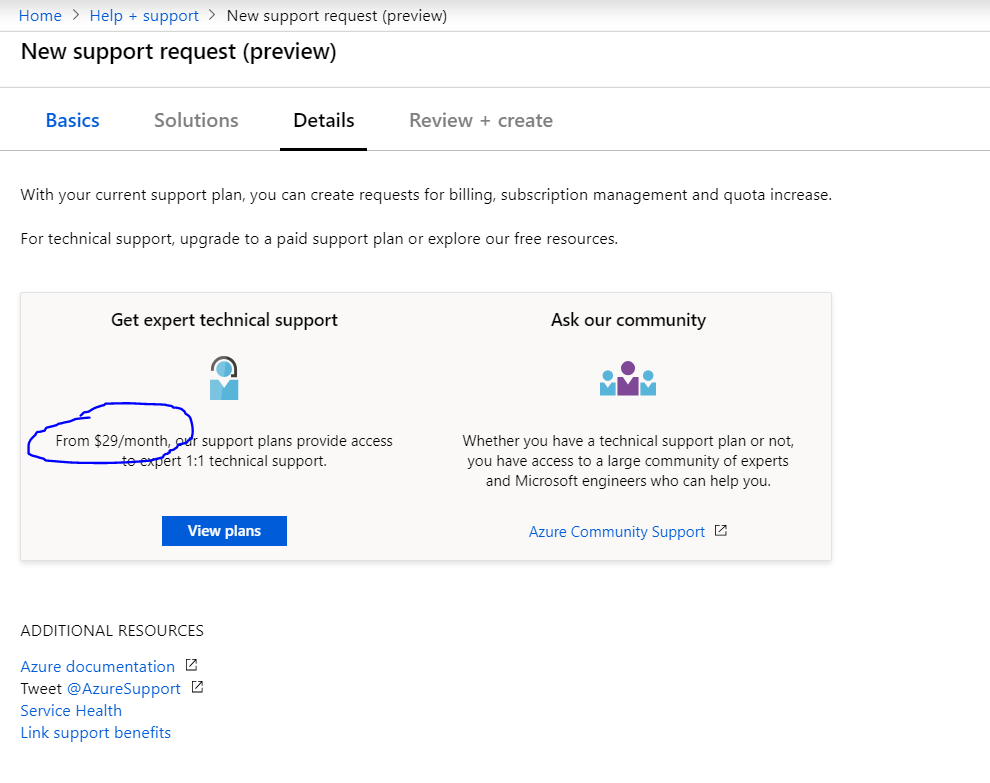Click the 'From $29/month' support plan text

[x=112, y=441]
